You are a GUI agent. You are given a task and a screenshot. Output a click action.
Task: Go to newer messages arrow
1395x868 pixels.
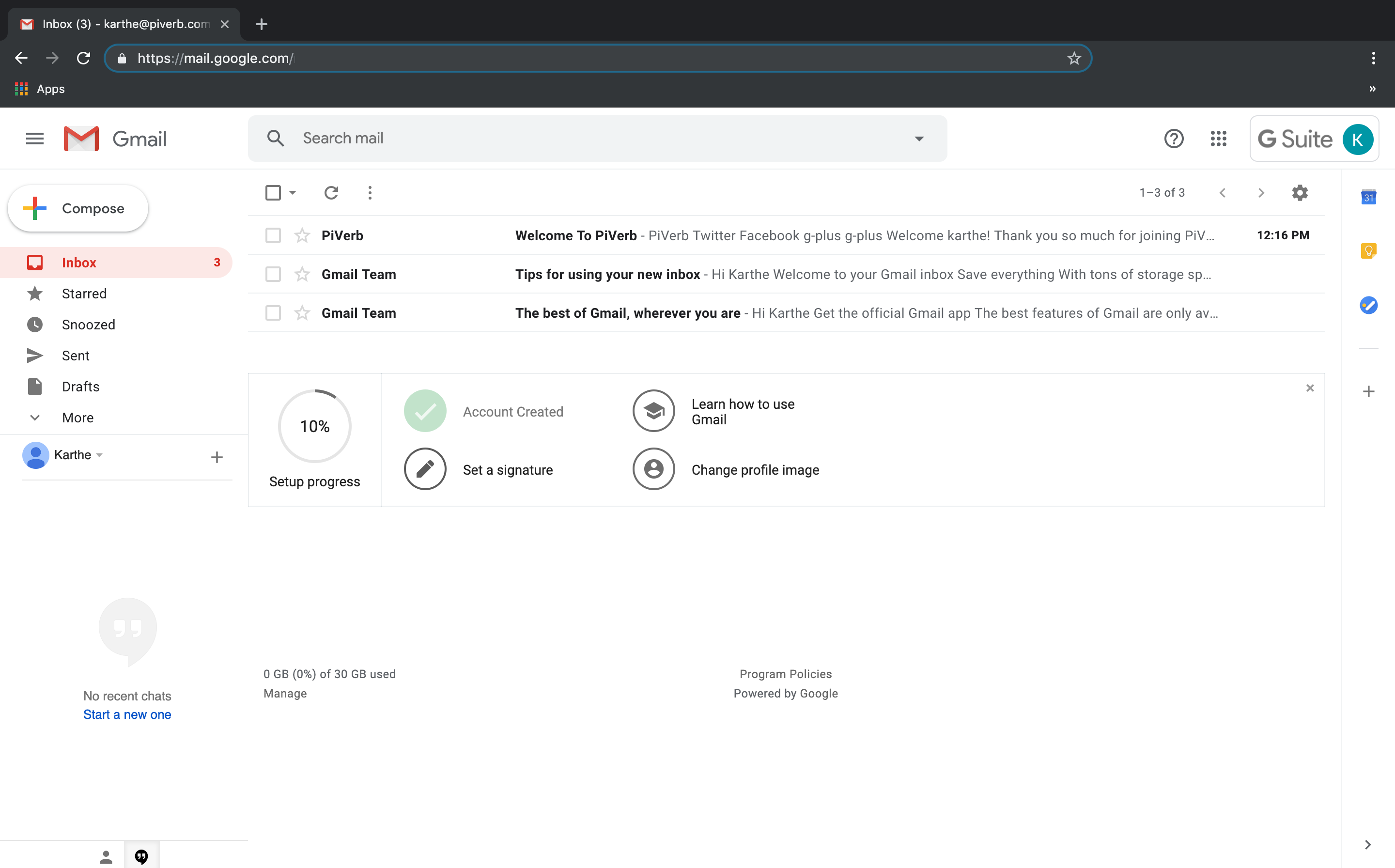tap(1222, 193)
